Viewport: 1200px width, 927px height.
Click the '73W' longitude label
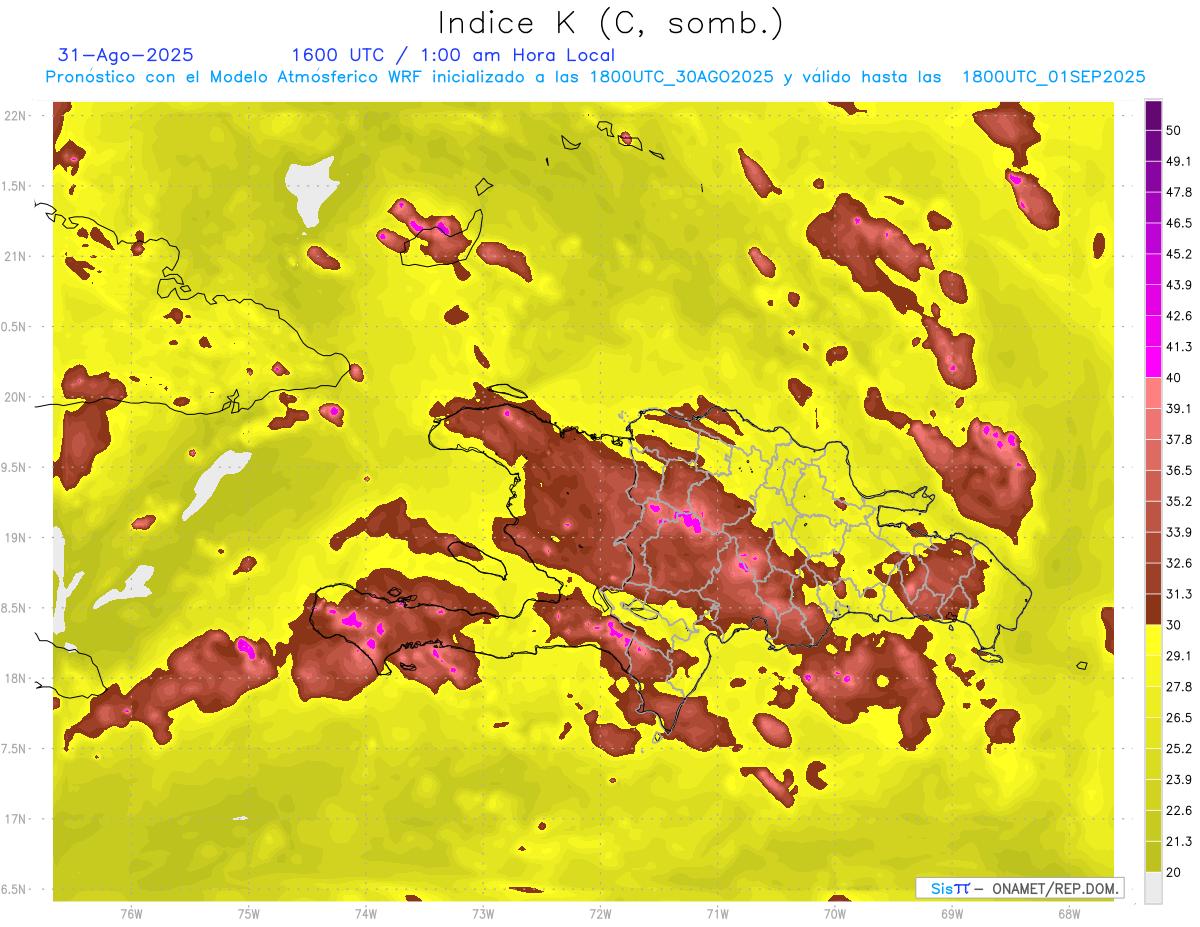tap(482, 913)
